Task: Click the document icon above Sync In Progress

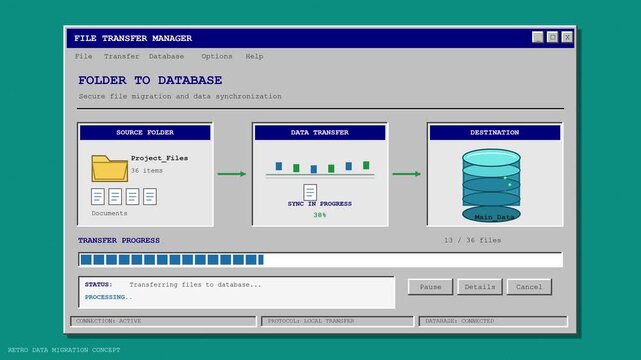Action: point(310,192)
